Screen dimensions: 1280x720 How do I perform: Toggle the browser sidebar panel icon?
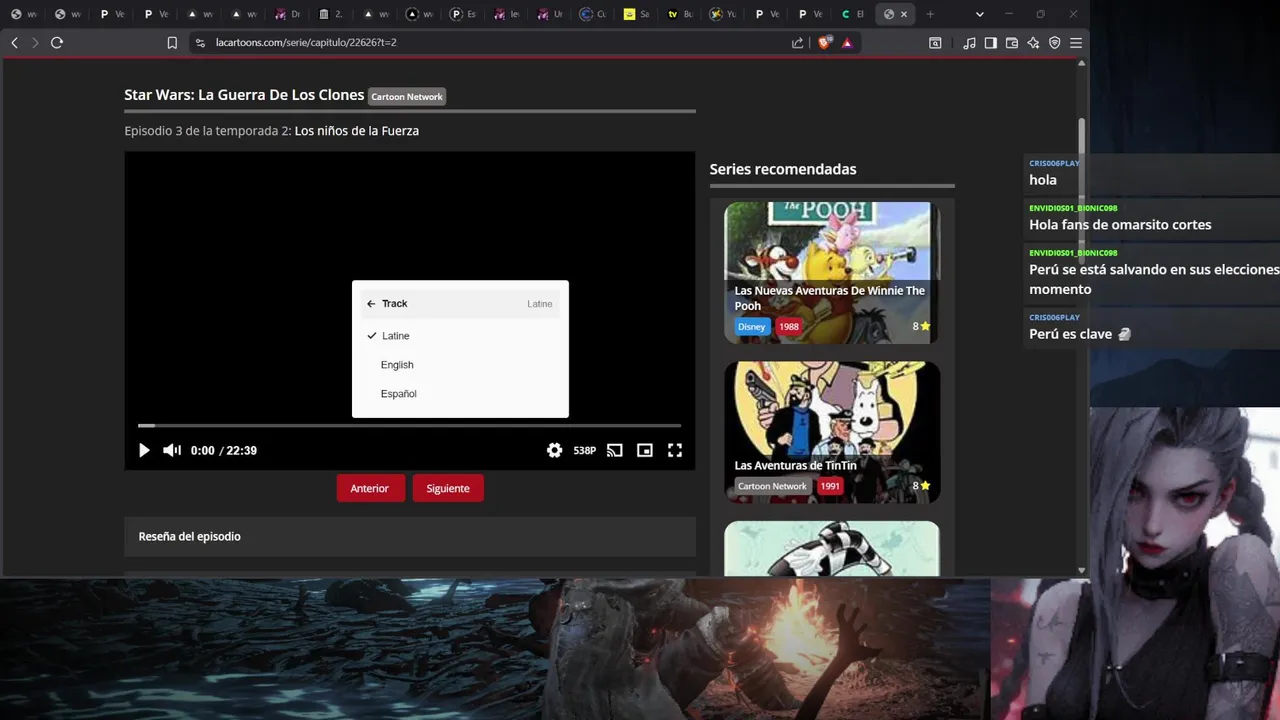pos(990,43)
